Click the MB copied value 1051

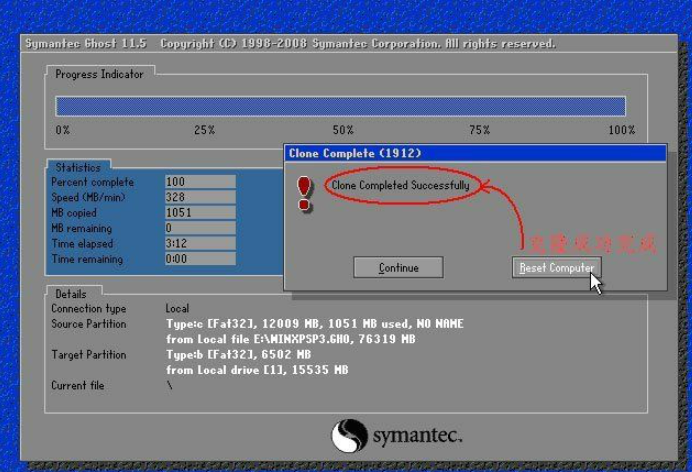(x=200, y=213)
